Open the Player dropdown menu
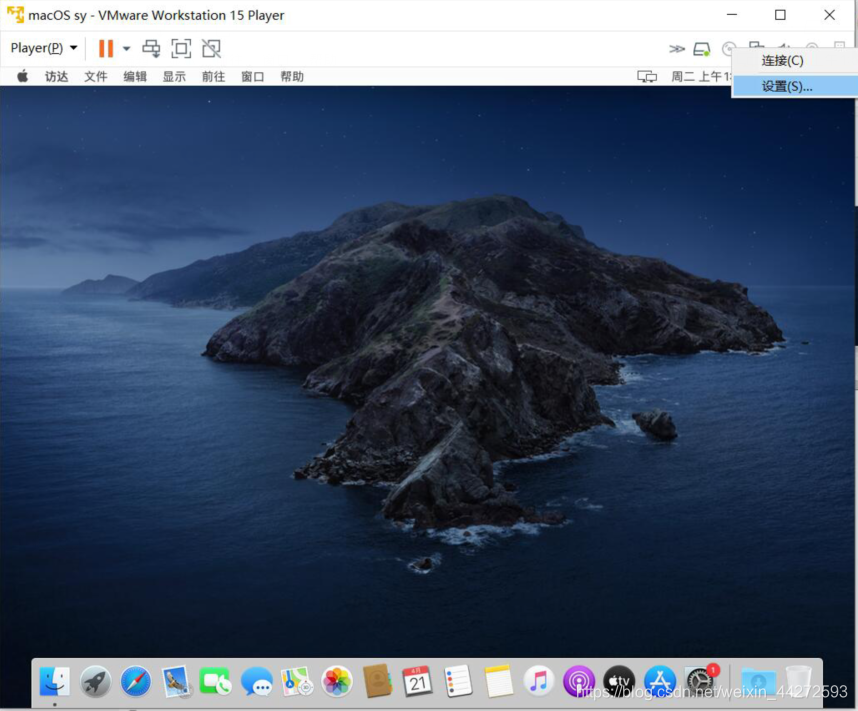 click(44, 48)
